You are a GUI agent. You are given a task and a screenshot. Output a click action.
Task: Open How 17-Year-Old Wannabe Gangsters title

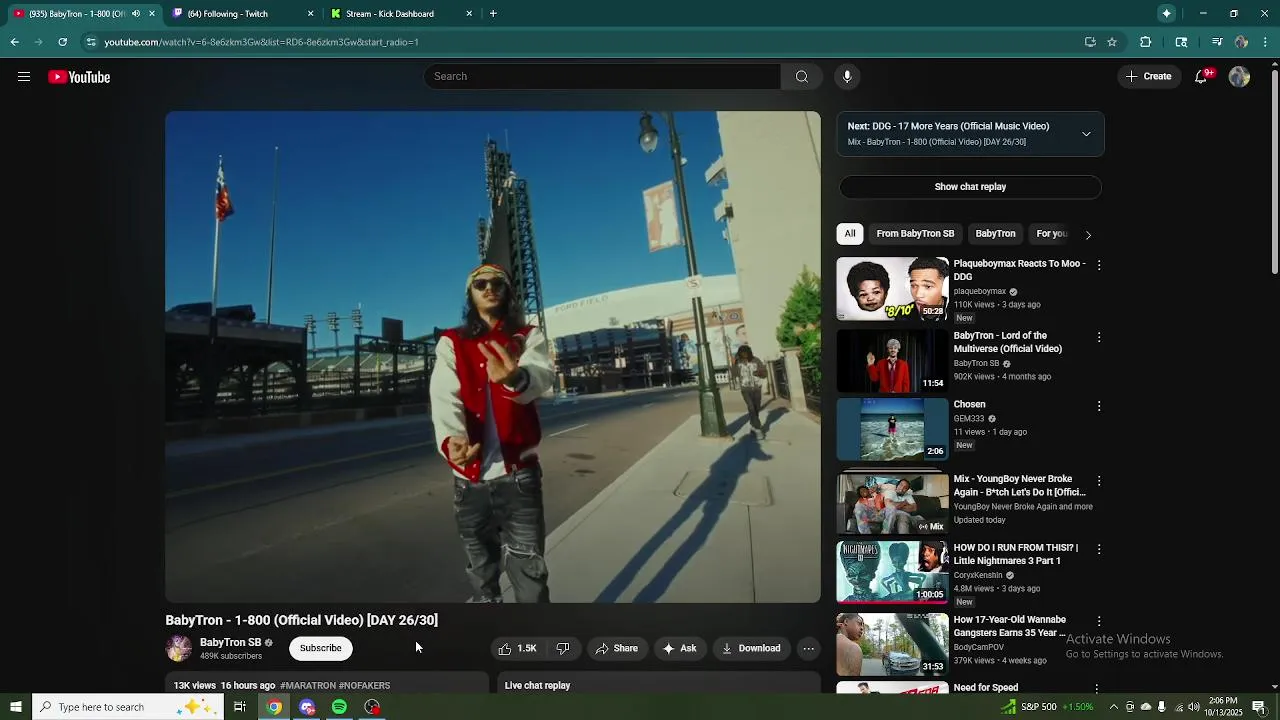(x=1009, y=626)
